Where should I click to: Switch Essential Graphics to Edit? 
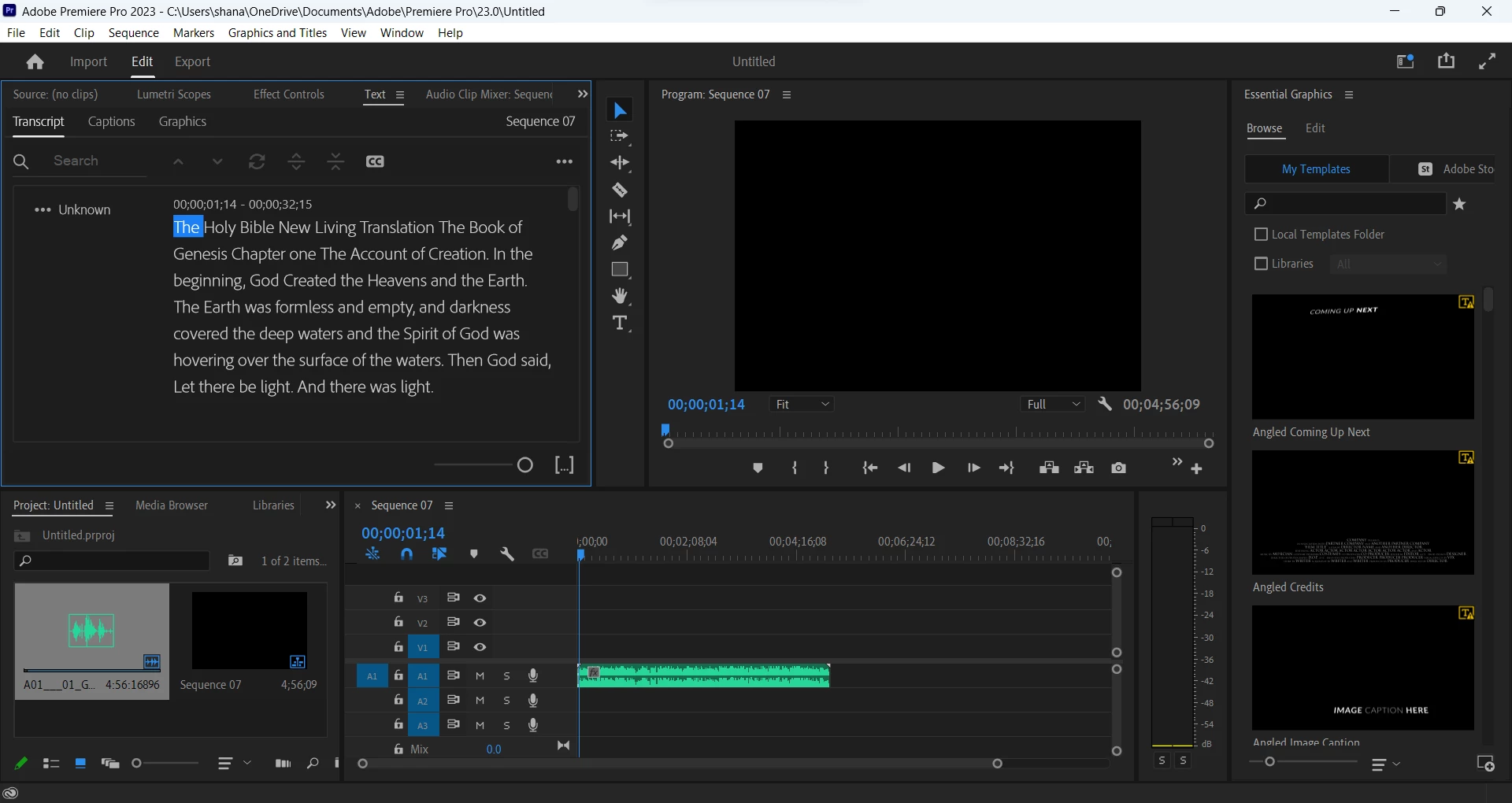tap(1315, 128)
